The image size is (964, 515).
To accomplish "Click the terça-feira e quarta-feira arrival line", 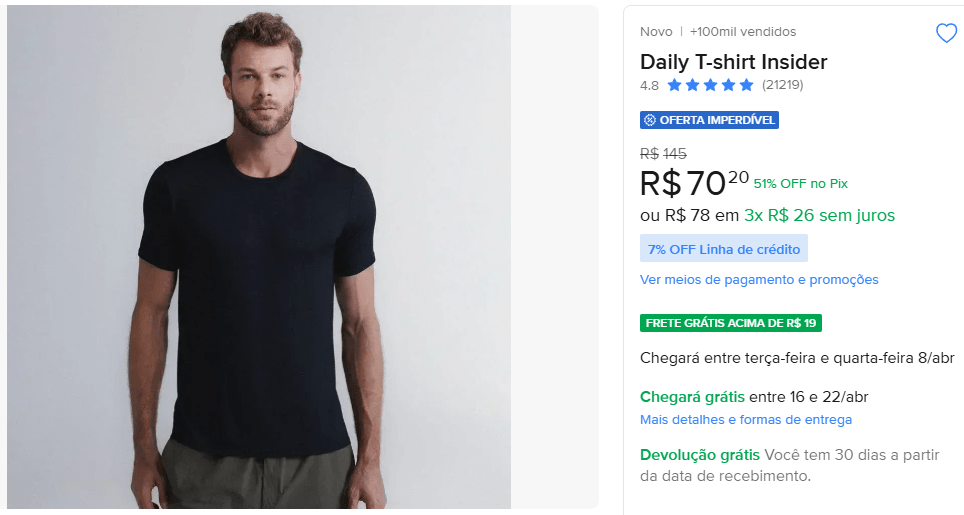I will [797, 358].
